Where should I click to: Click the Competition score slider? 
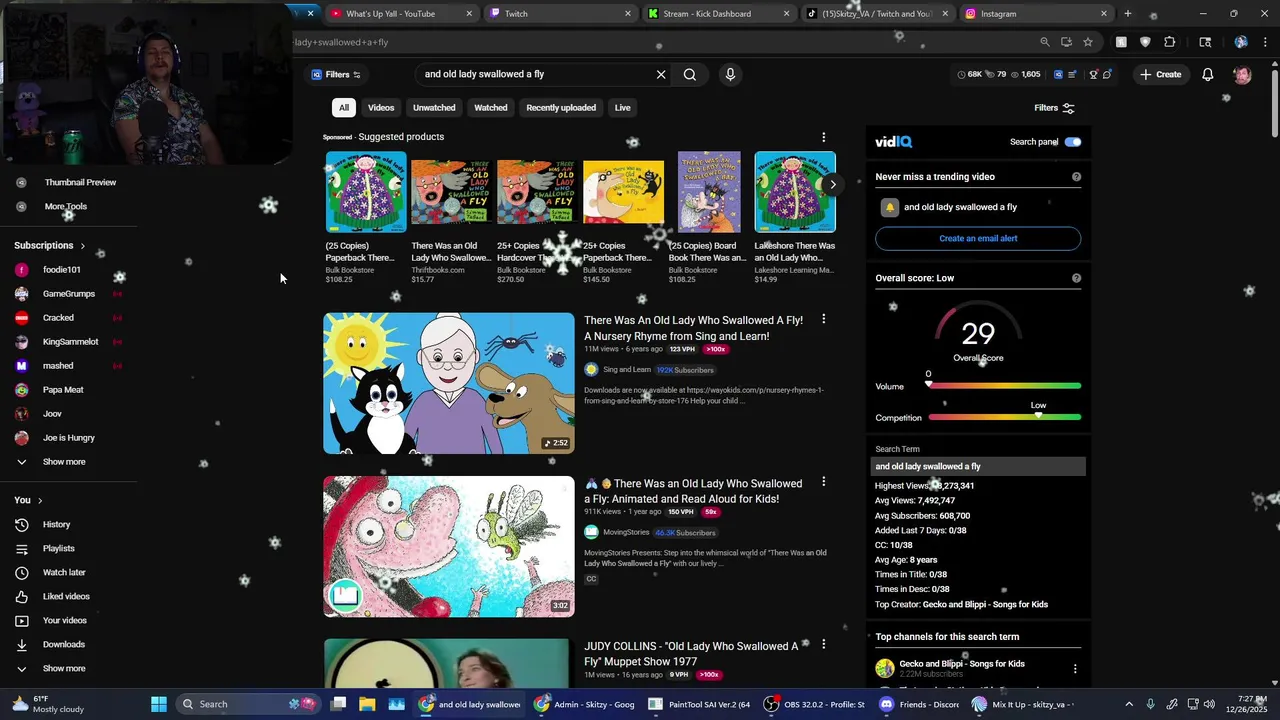tap(1004, 417)
